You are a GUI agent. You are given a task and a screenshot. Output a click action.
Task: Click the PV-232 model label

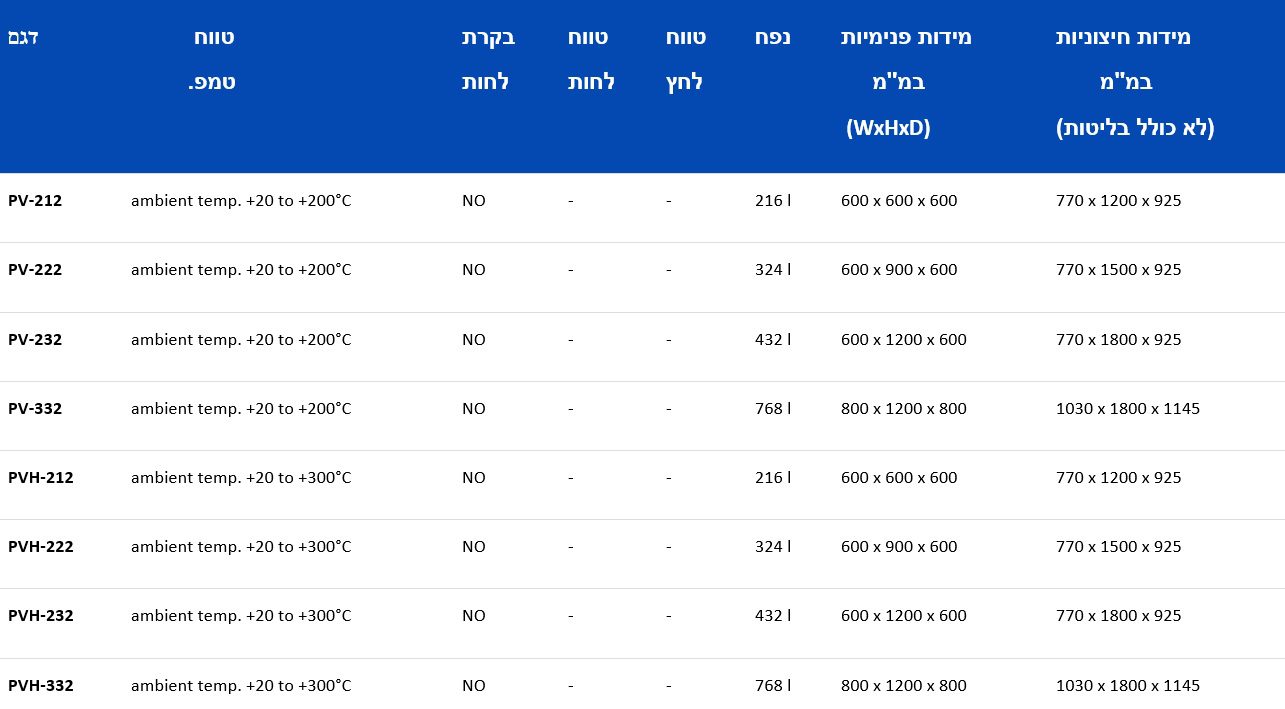click(35, 340)
